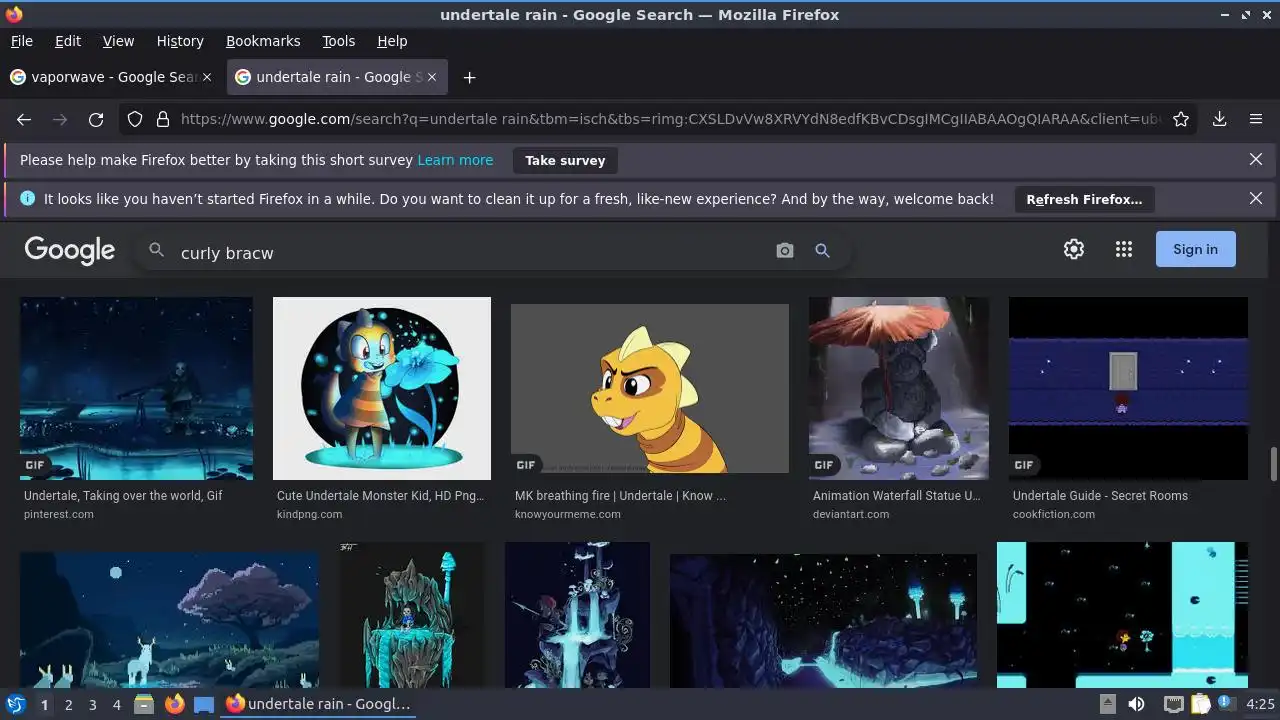Click the page vertical scrollbar thumb
Viewport: 1280px width, 720px height.
1273,464
